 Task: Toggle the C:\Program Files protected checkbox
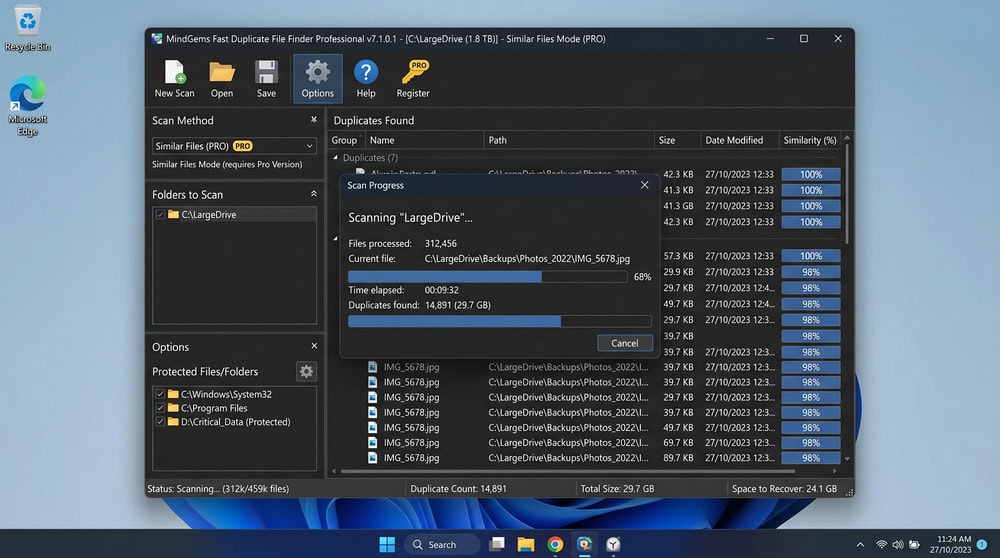coord(160,408)
